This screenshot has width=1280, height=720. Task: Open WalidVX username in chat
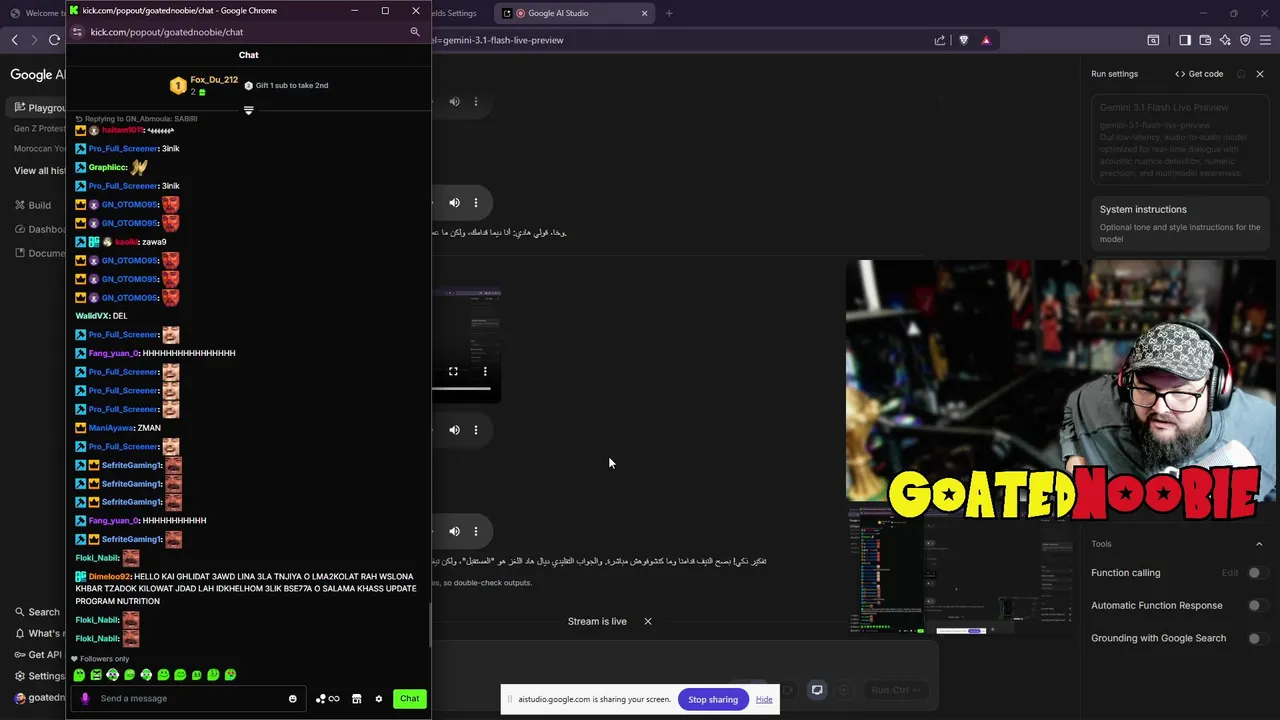(x=92, y=316)
